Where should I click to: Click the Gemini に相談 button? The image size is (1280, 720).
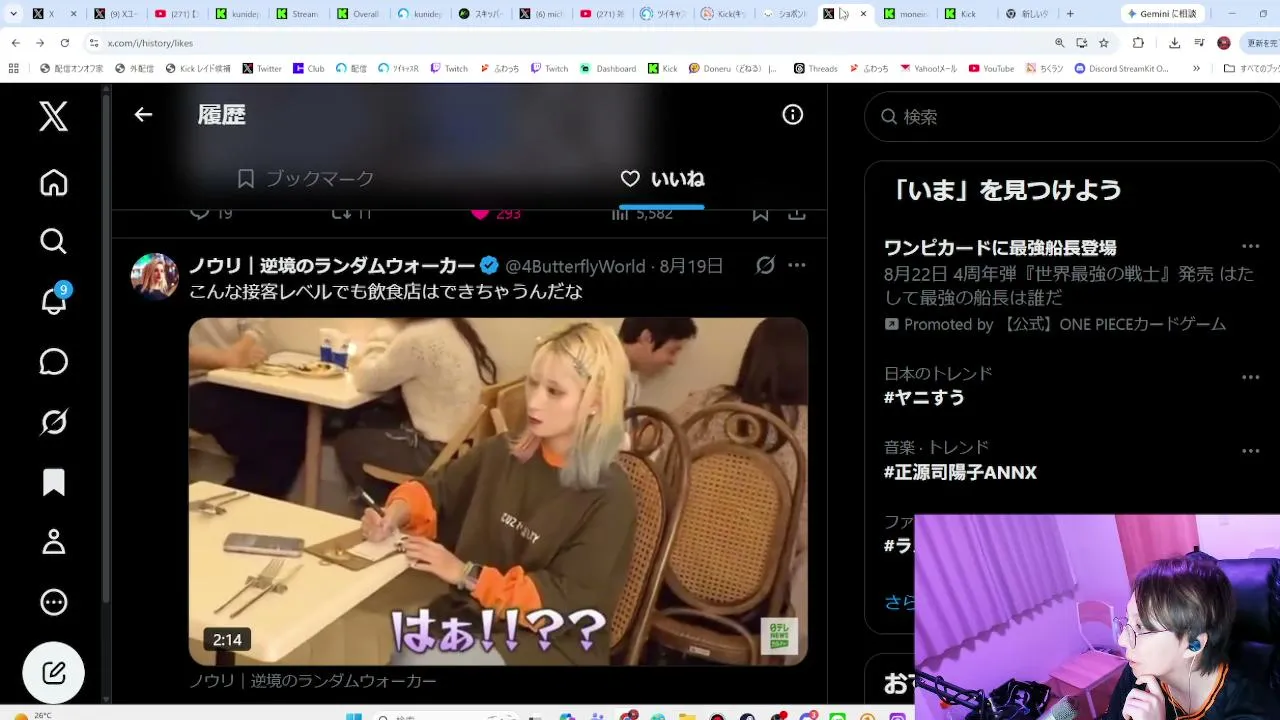coord(1162,14)
